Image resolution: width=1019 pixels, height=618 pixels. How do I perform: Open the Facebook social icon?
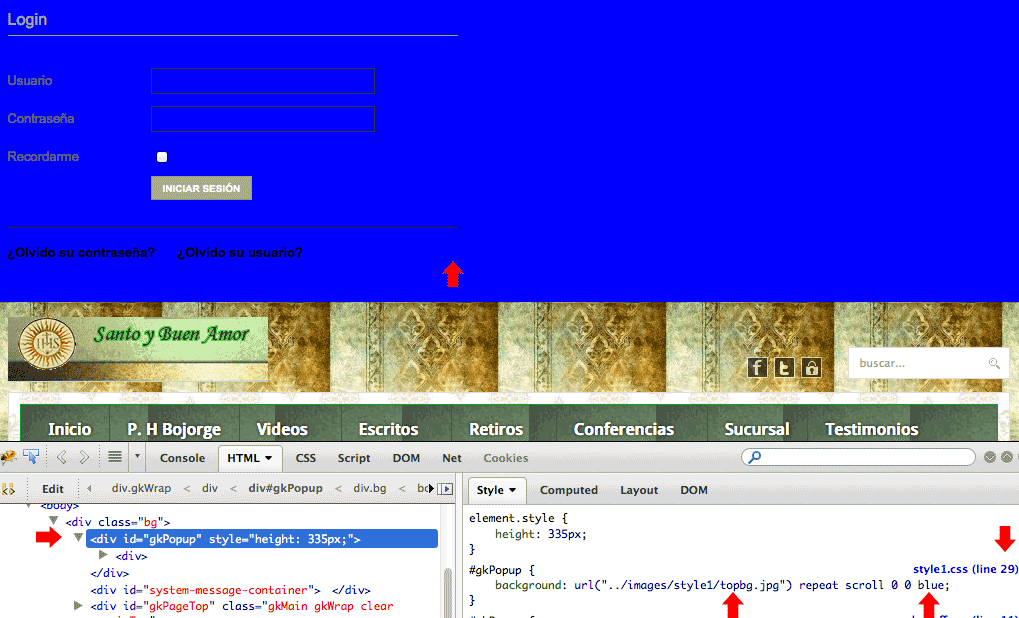coord(757,368)
